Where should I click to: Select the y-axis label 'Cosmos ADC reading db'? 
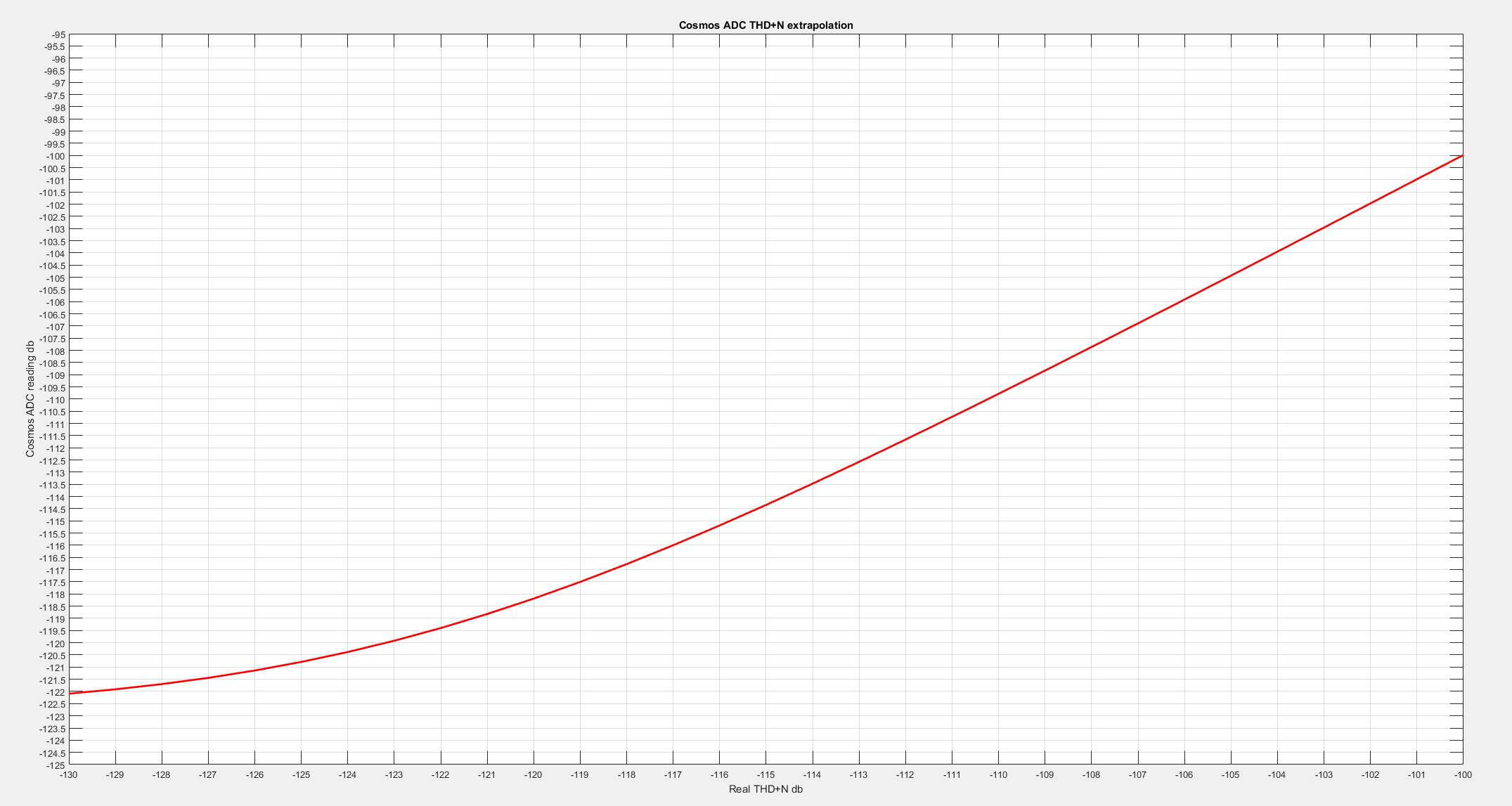(x=30, y=399)
